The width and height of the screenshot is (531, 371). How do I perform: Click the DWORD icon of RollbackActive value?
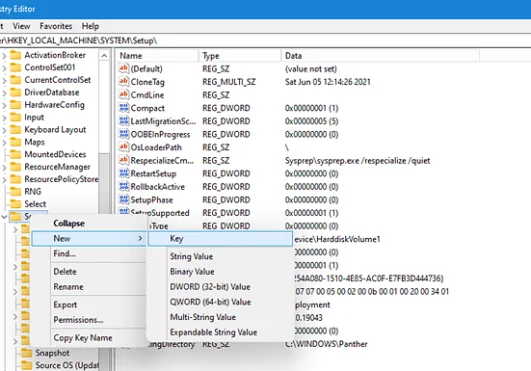(x=124, y=187)
